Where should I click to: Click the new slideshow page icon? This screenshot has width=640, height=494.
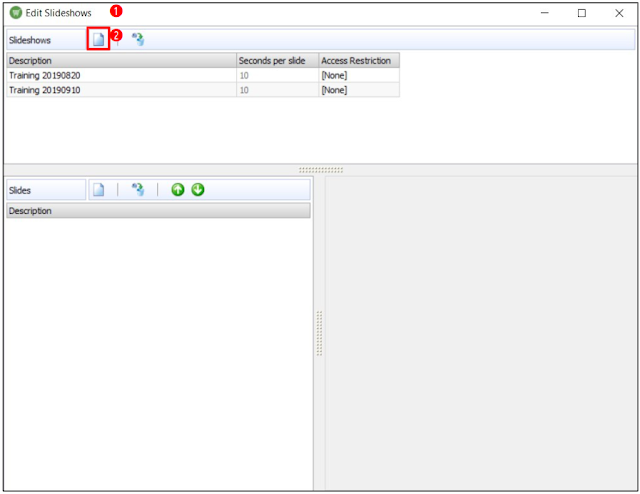98,39
